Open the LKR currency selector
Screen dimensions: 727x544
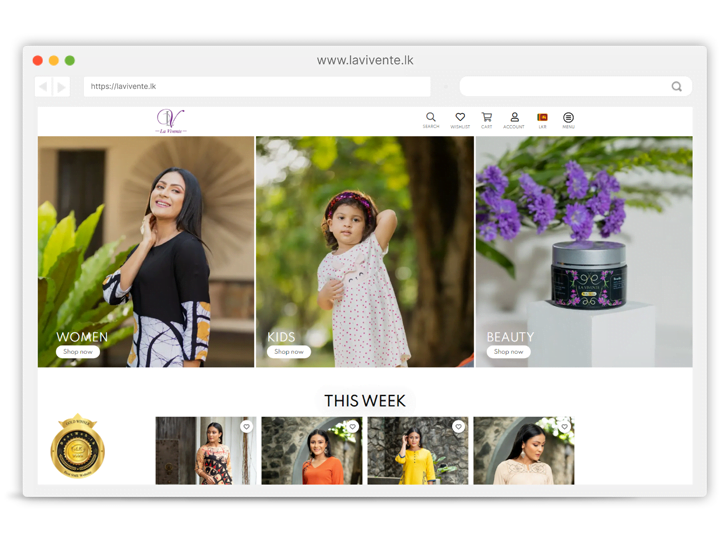coord(542,118)
